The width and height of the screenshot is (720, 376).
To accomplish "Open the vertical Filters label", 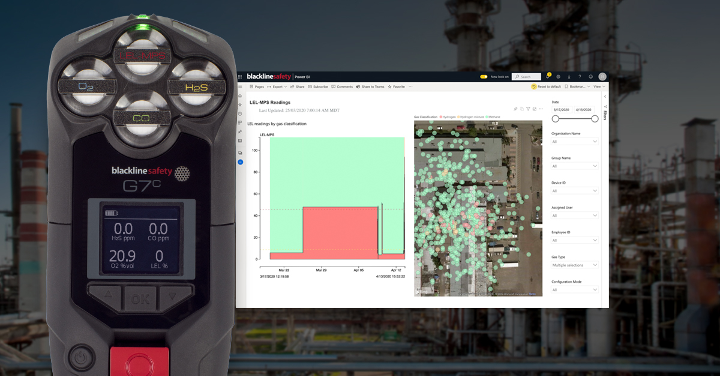I will [605, 114].
